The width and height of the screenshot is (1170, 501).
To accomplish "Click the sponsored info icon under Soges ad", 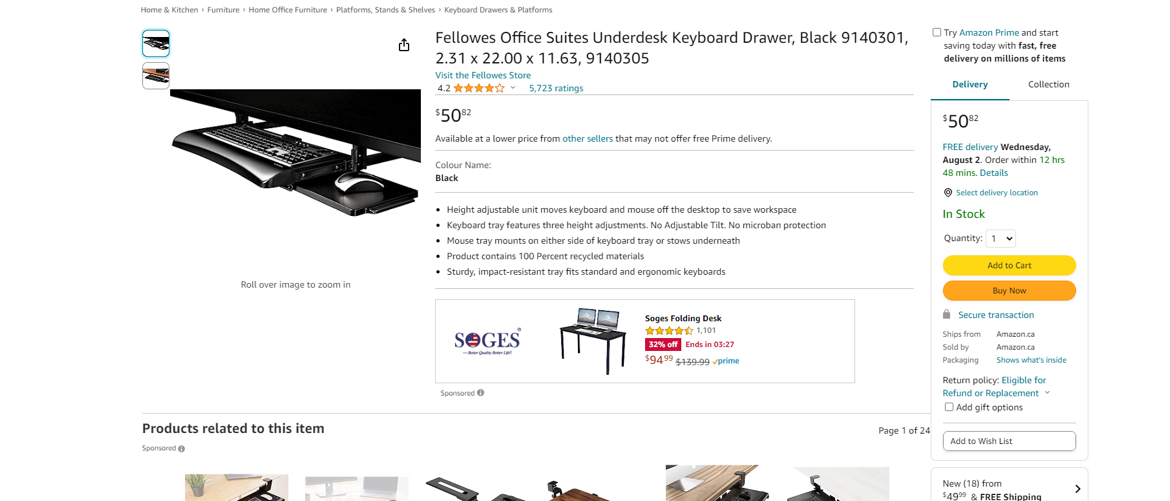I will coord(481,393).
